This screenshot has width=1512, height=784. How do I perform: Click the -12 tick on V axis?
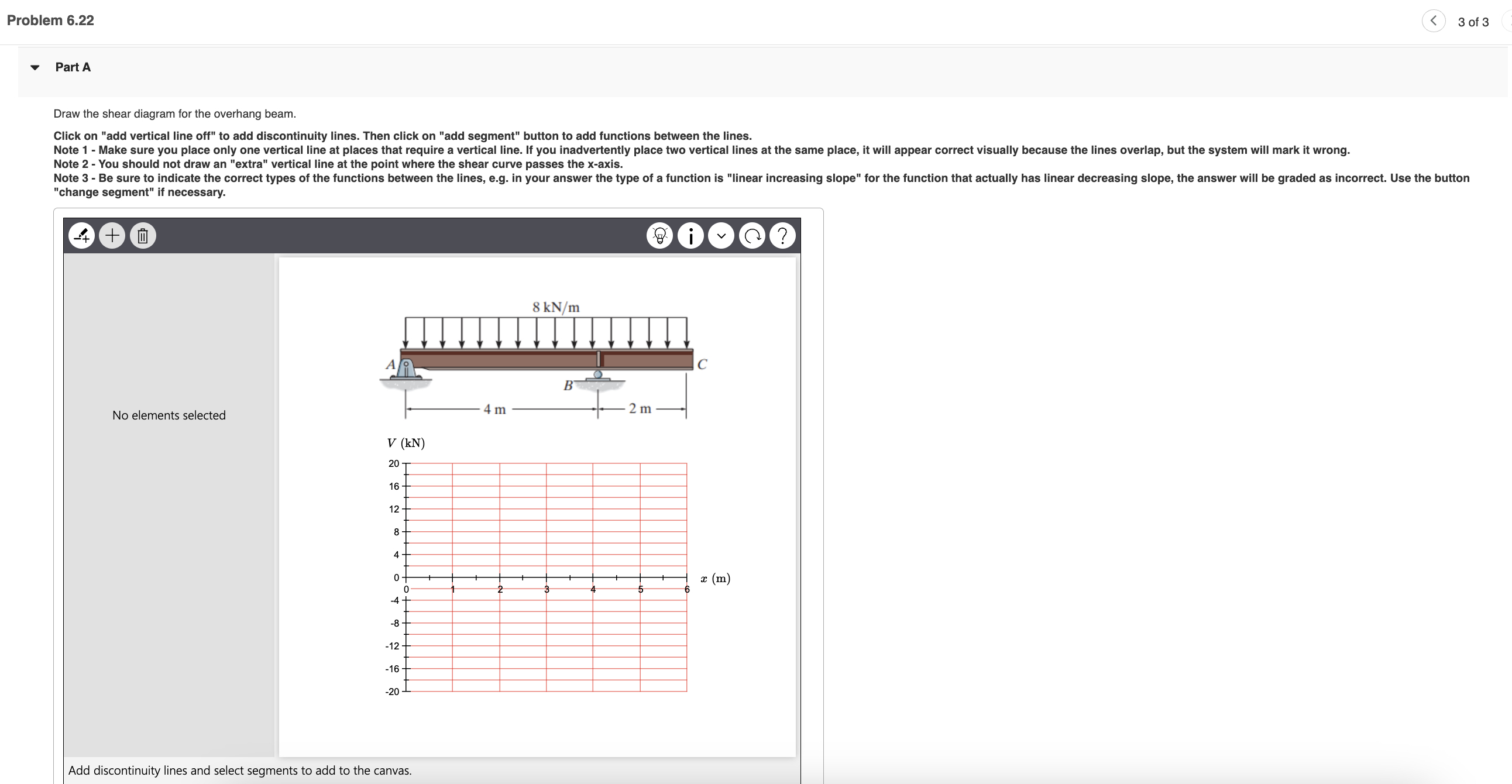(392, 646)
